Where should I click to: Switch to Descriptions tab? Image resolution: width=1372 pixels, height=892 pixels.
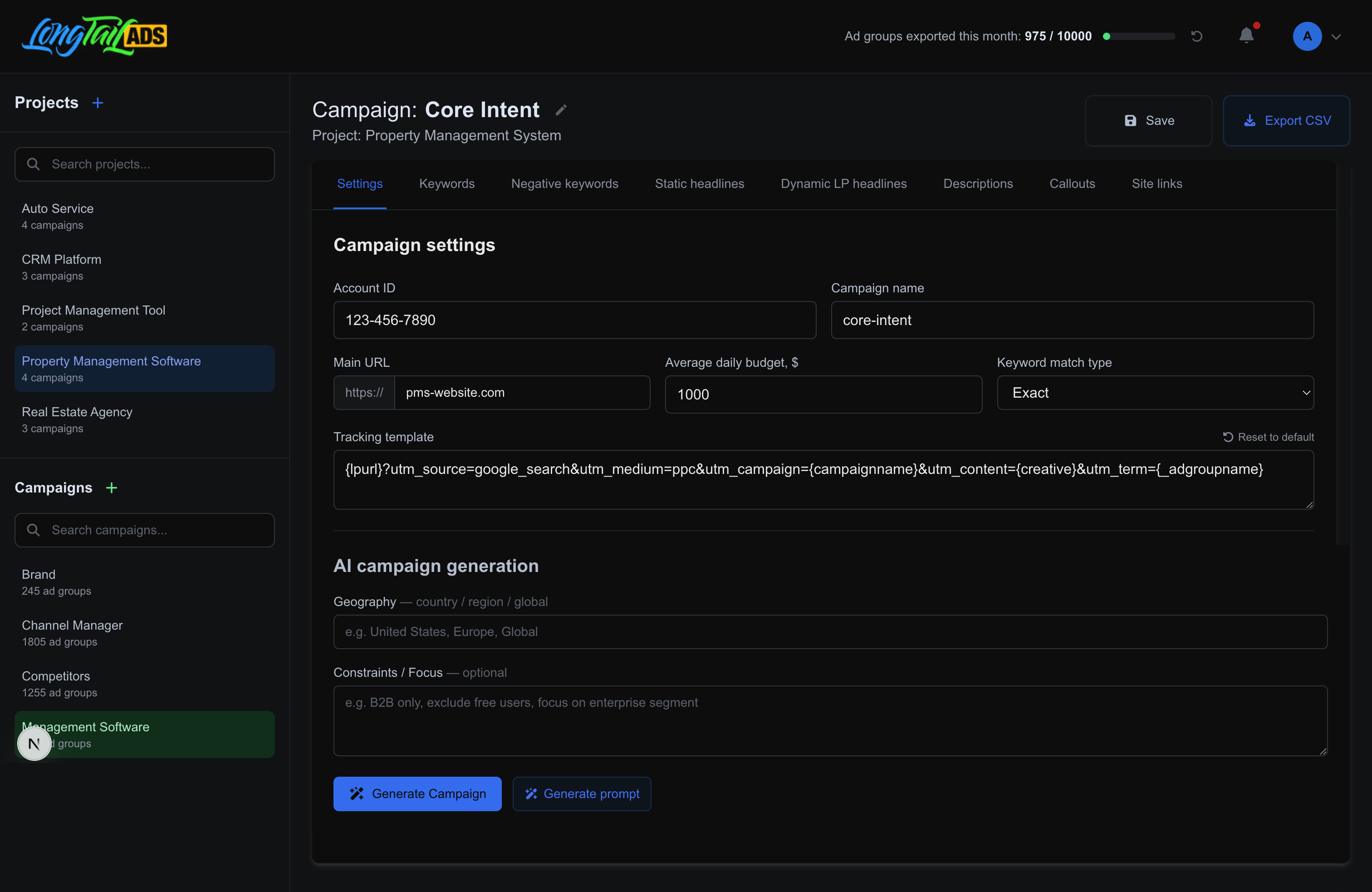(978, 183)
